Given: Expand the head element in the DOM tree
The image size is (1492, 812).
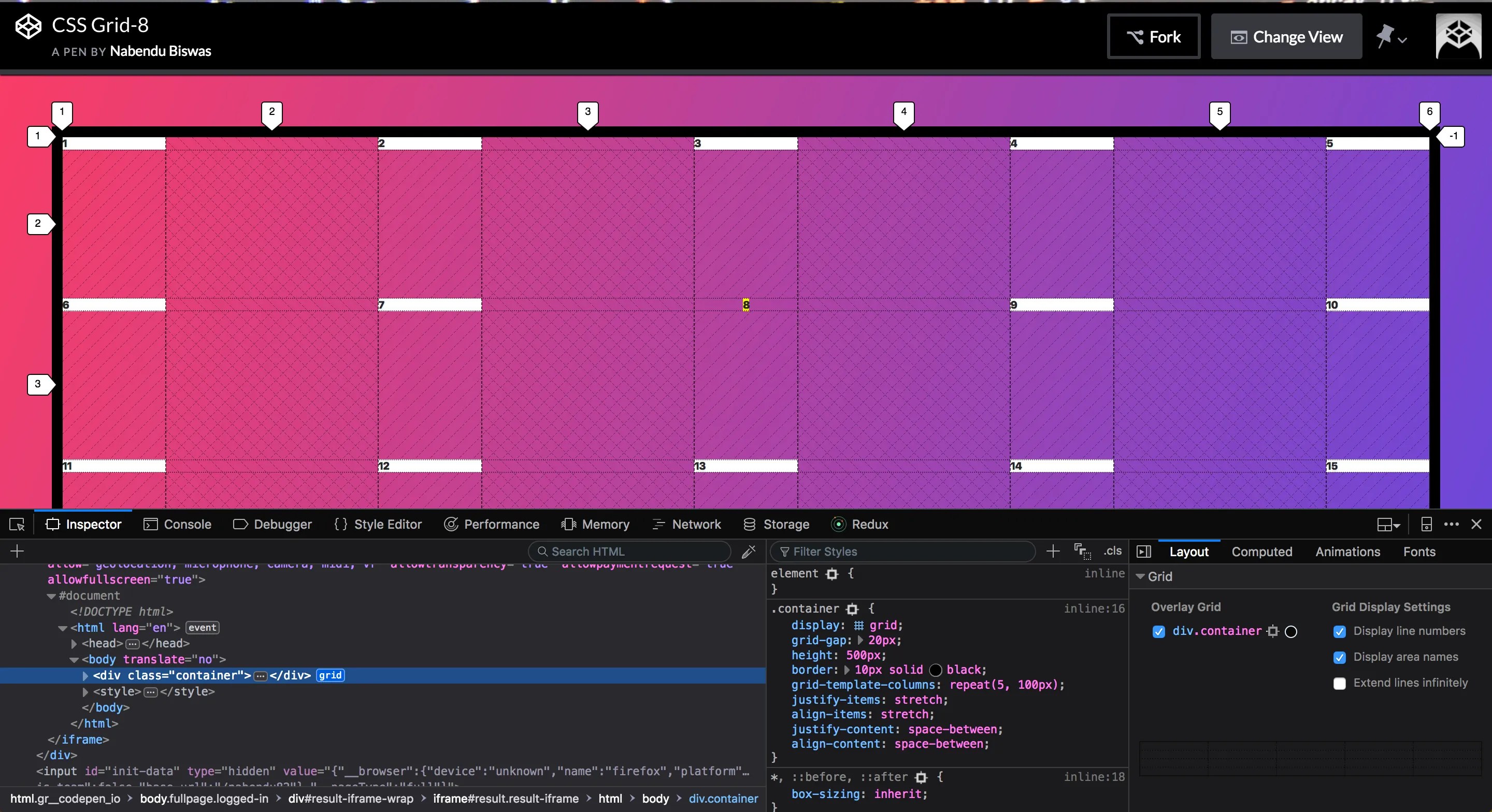Looking at the screenshot, I should tap(74, 644).
